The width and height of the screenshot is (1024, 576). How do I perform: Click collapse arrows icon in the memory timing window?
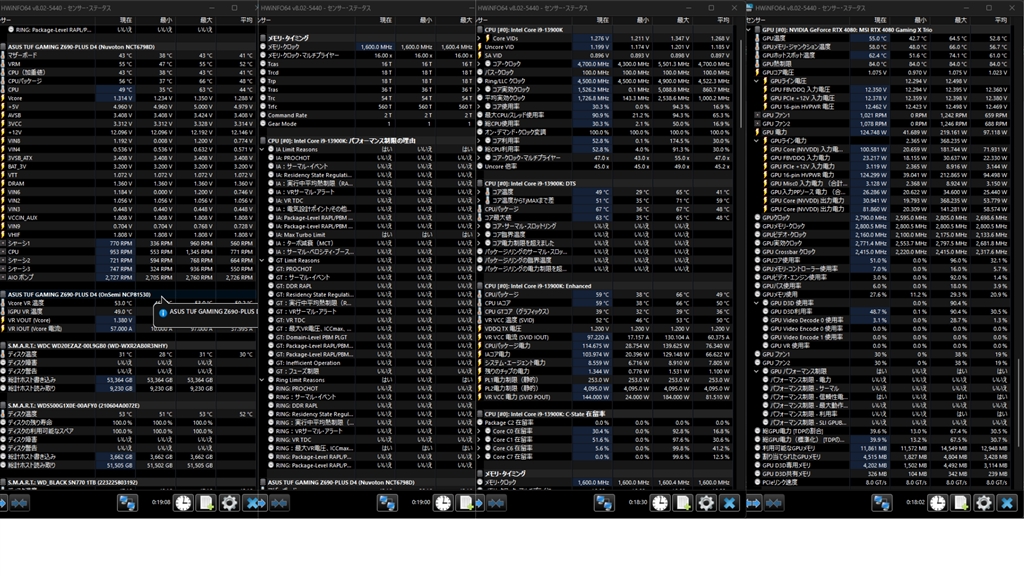pos(280,503)
